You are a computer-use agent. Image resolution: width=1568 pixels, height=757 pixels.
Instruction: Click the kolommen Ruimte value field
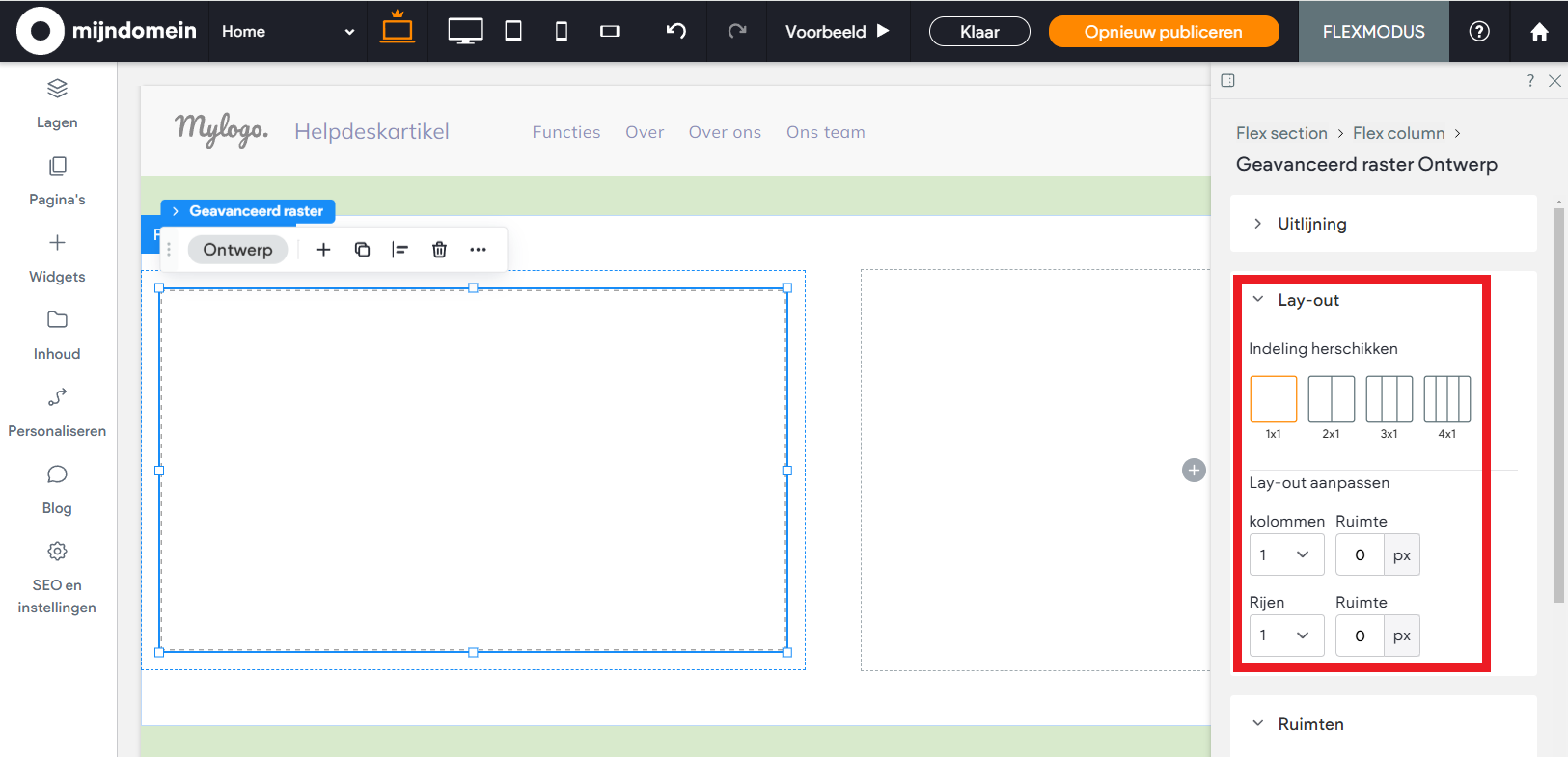point(1360,554)
